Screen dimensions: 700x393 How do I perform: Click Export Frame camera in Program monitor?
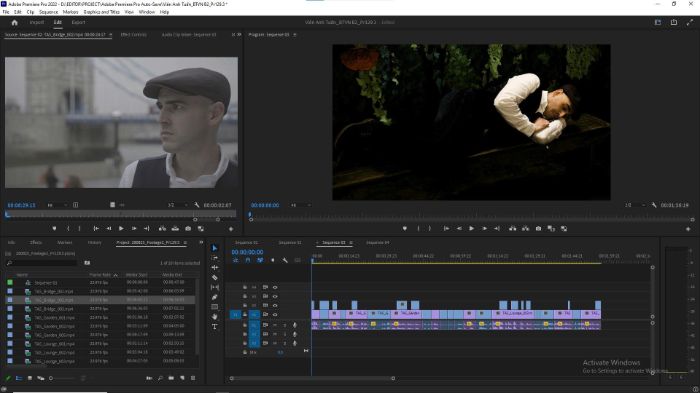[x=538, y=229]
